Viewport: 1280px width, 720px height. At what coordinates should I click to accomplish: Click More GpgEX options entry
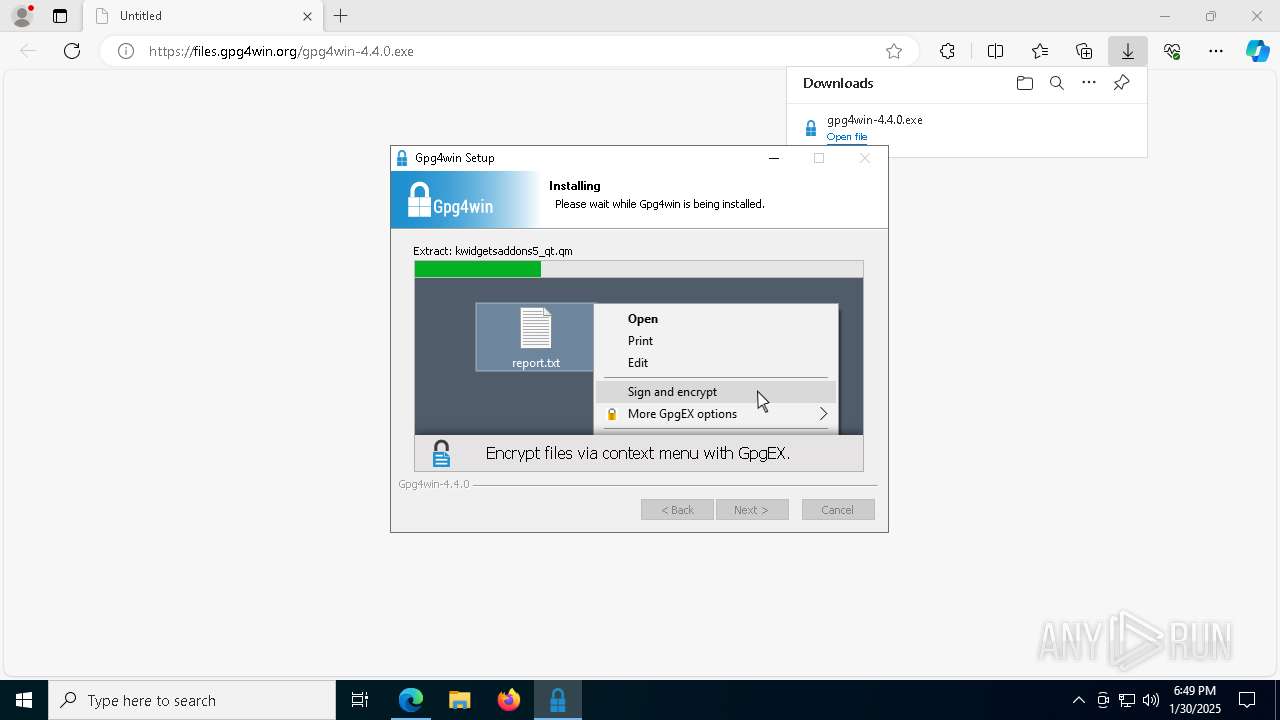click(716, 414)
